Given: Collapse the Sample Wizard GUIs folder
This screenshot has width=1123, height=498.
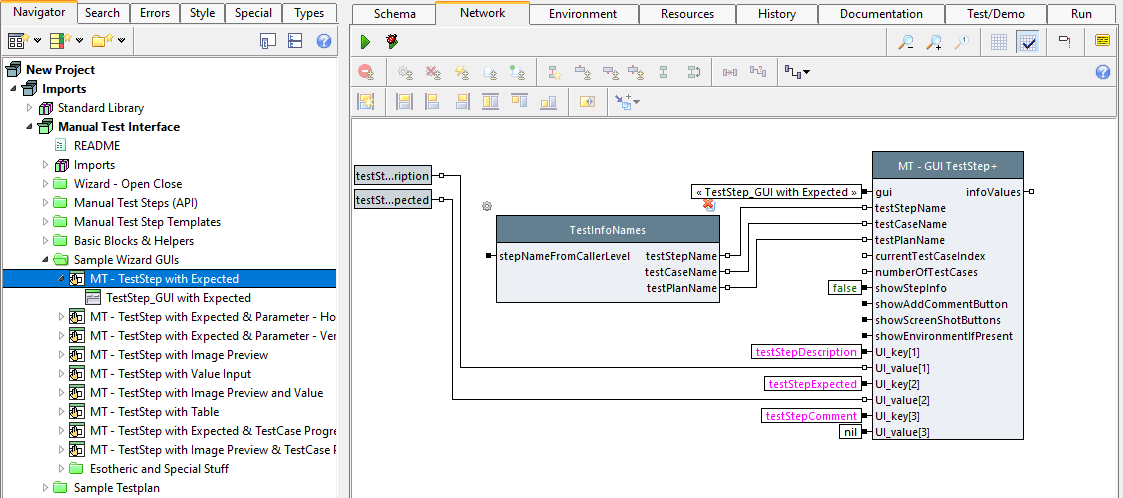Looking at the screenshot, I should pyautogui.click(x=46, y=260).
